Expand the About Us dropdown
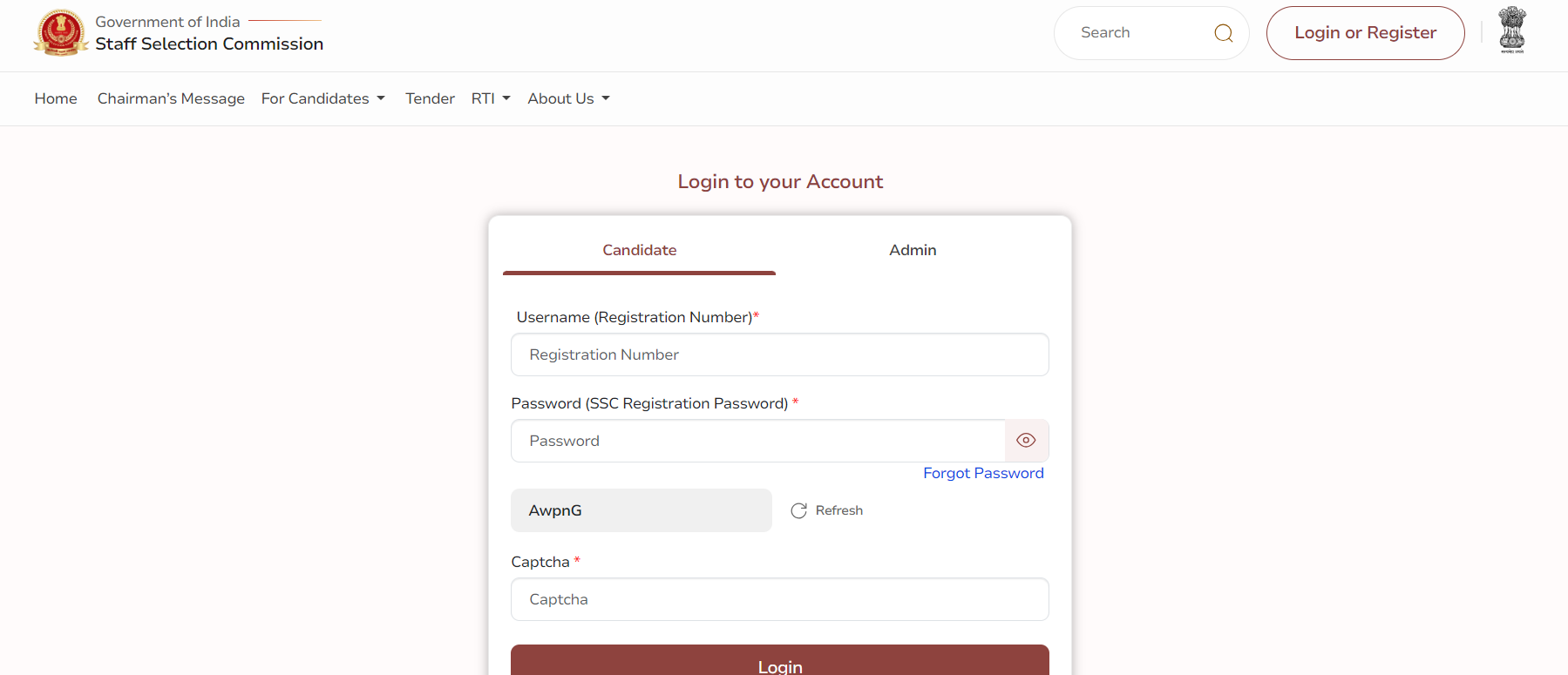The height and width of the screenshot is (675, 1568). tap(568, 99)
